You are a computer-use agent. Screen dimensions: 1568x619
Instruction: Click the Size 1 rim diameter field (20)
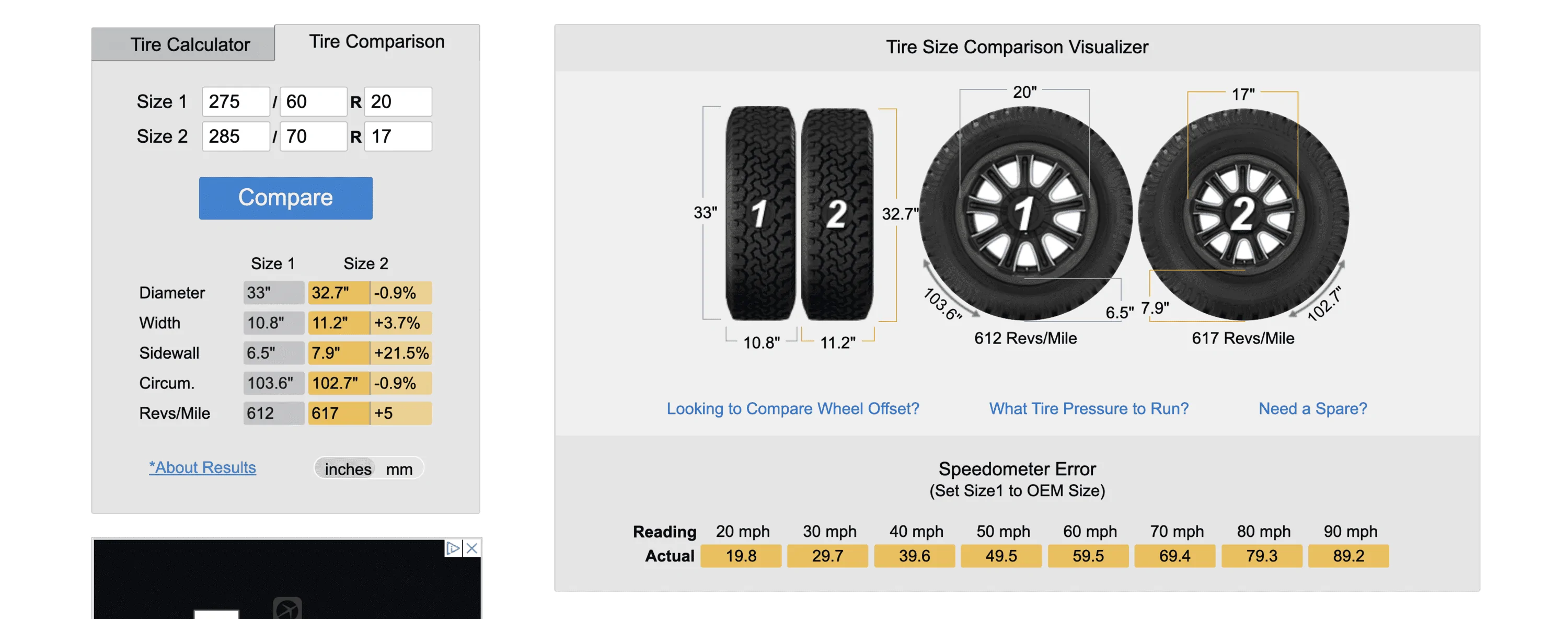tap(397, 101)
